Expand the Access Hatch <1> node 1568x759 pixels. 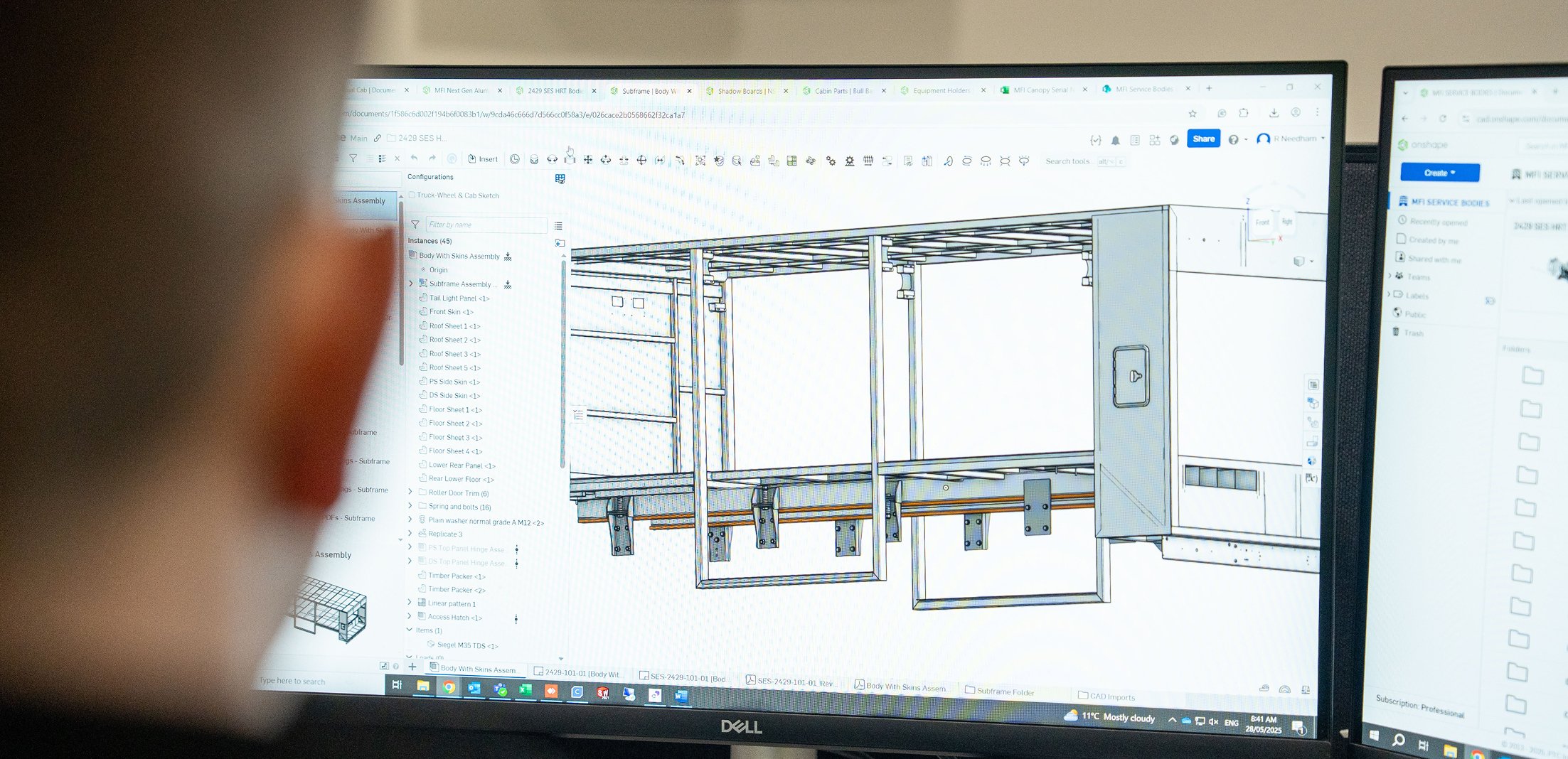click(410, 615)
